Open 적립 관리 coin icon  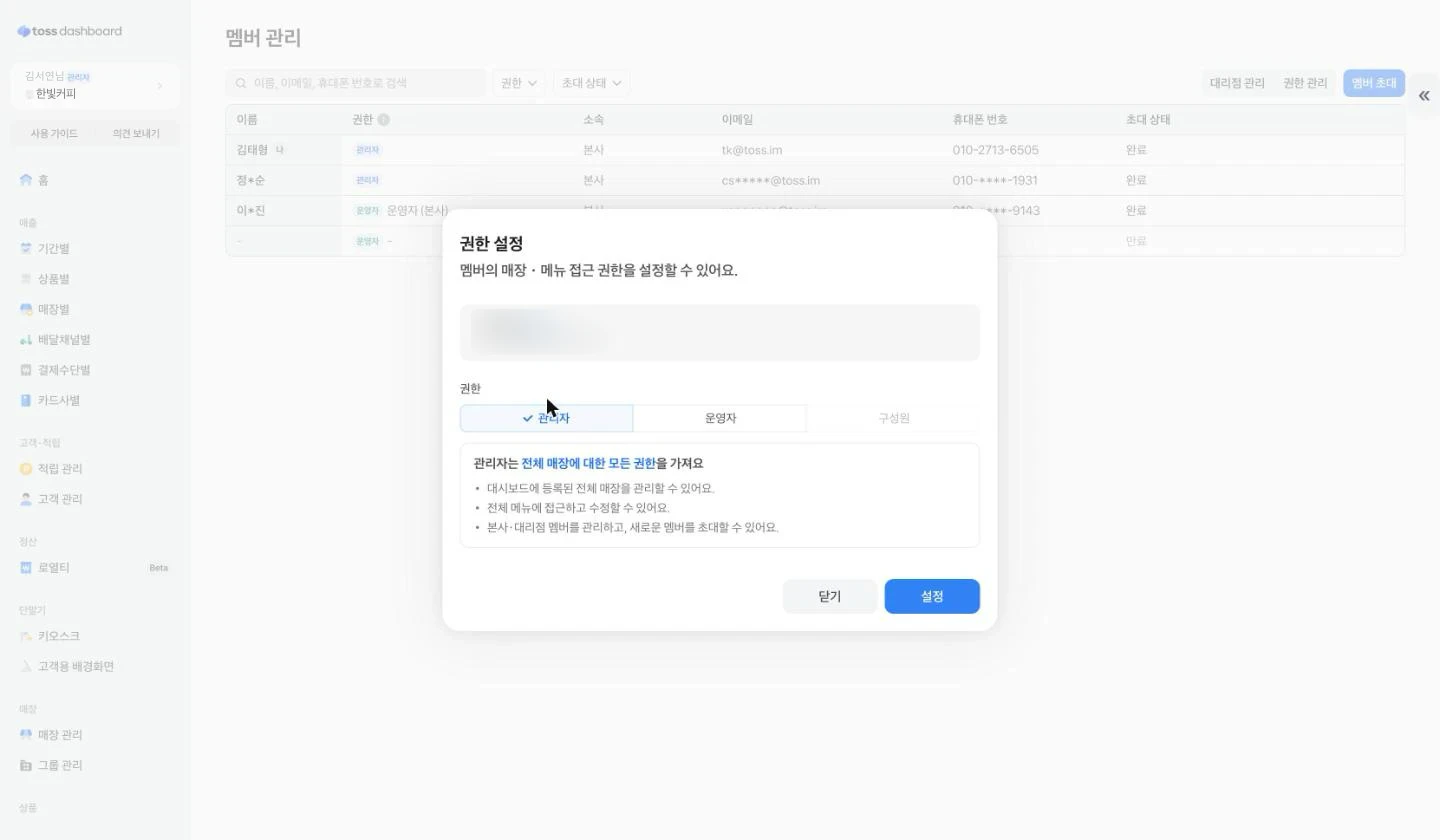[x=26, y=469]
